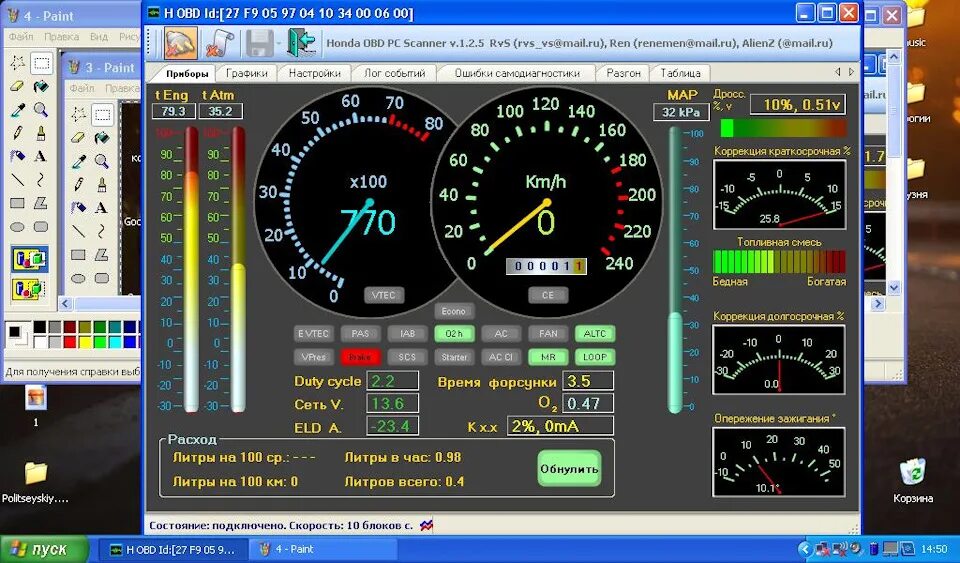Click the tab strip's right scroll arrow
The image size is (960, 563).
coord(851,72)
